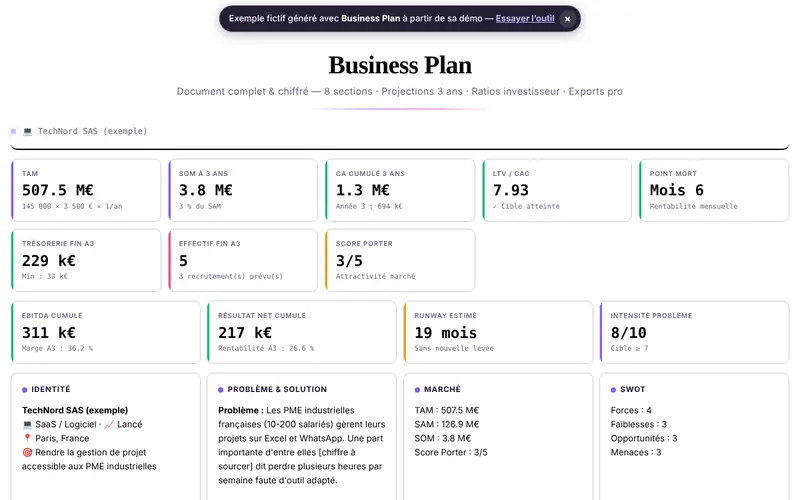Click the target icon beside 'Rendre la gestion'
Screen dimensions: 800x500
click(x=28, y=453)
